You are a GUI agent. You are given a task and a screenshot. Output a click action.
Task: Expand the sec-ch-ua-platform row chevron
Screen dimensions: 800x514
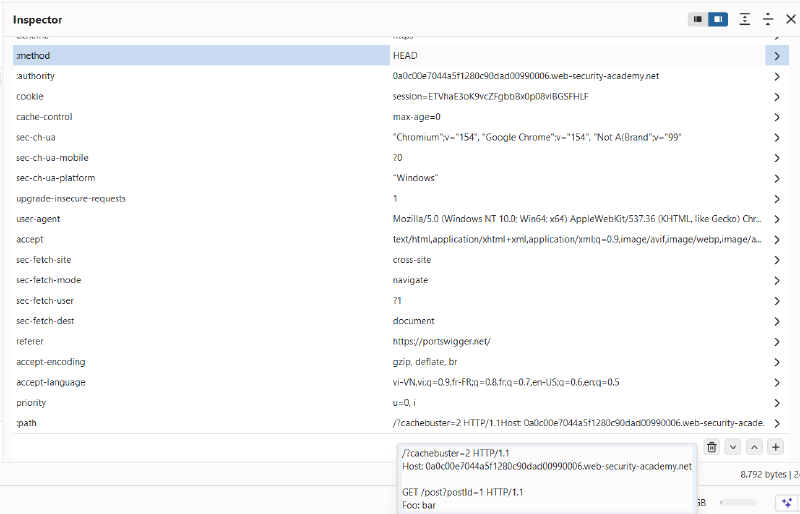[x=777, y=178]
